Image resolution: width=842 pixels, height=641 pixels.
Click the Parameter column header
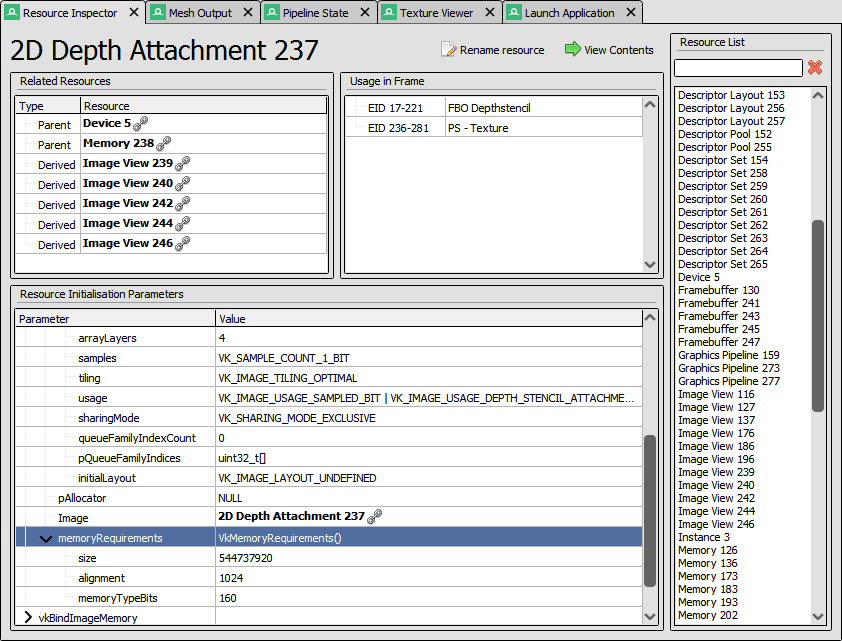pyautogui.click(x=115, y=319)
